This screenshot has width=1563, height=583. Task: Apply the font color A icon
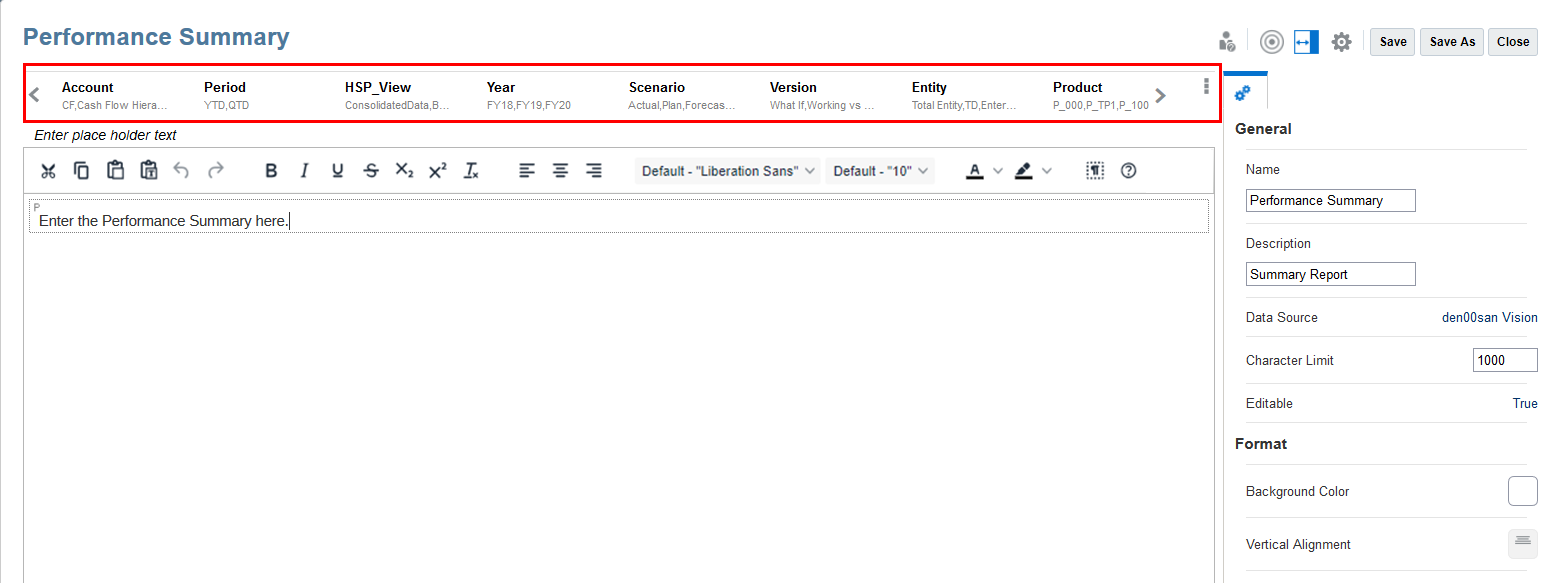(975, 171)
